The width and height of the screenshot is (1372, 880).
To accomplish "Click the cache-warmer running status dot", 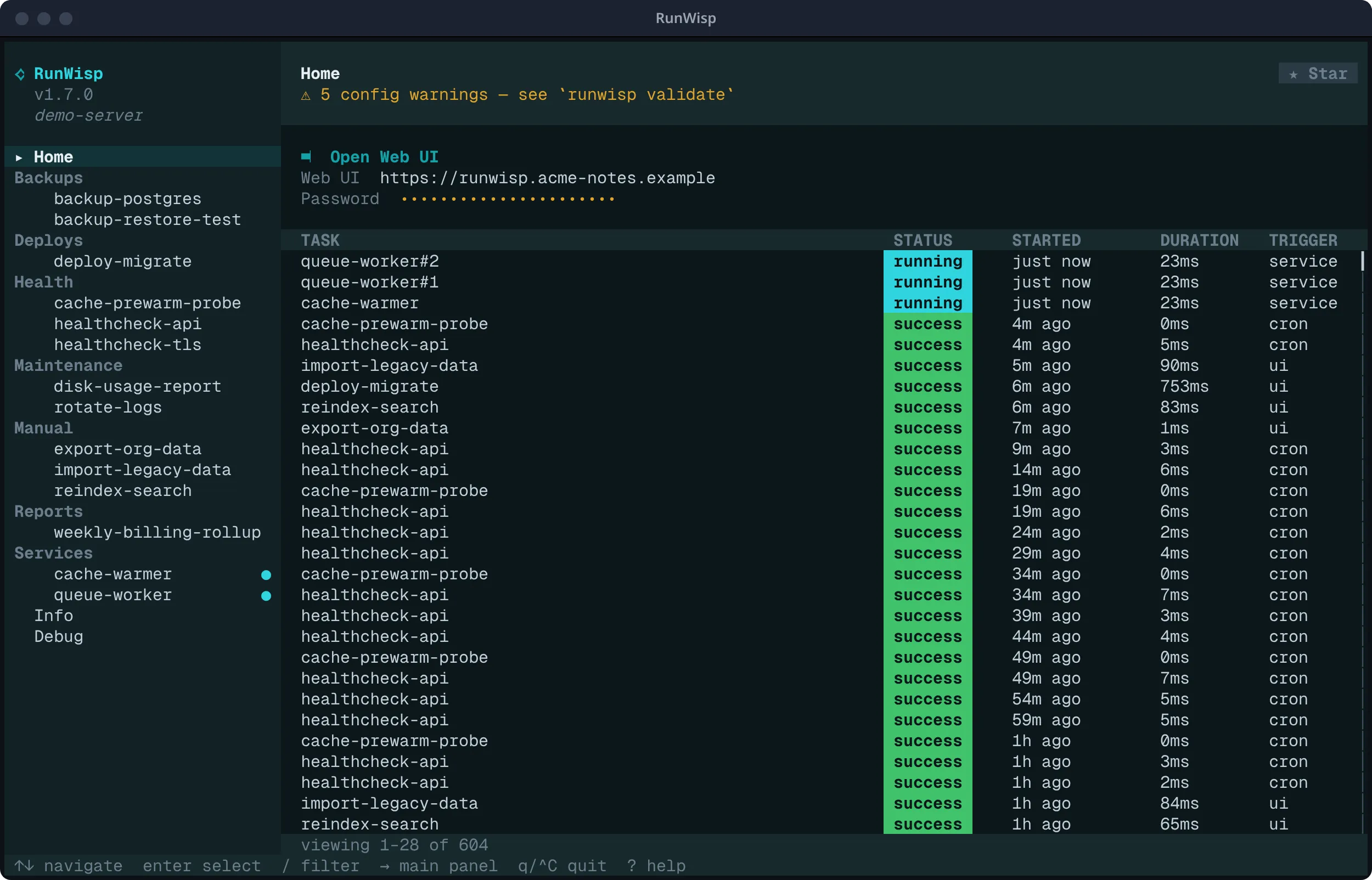I will click(266, 575).
